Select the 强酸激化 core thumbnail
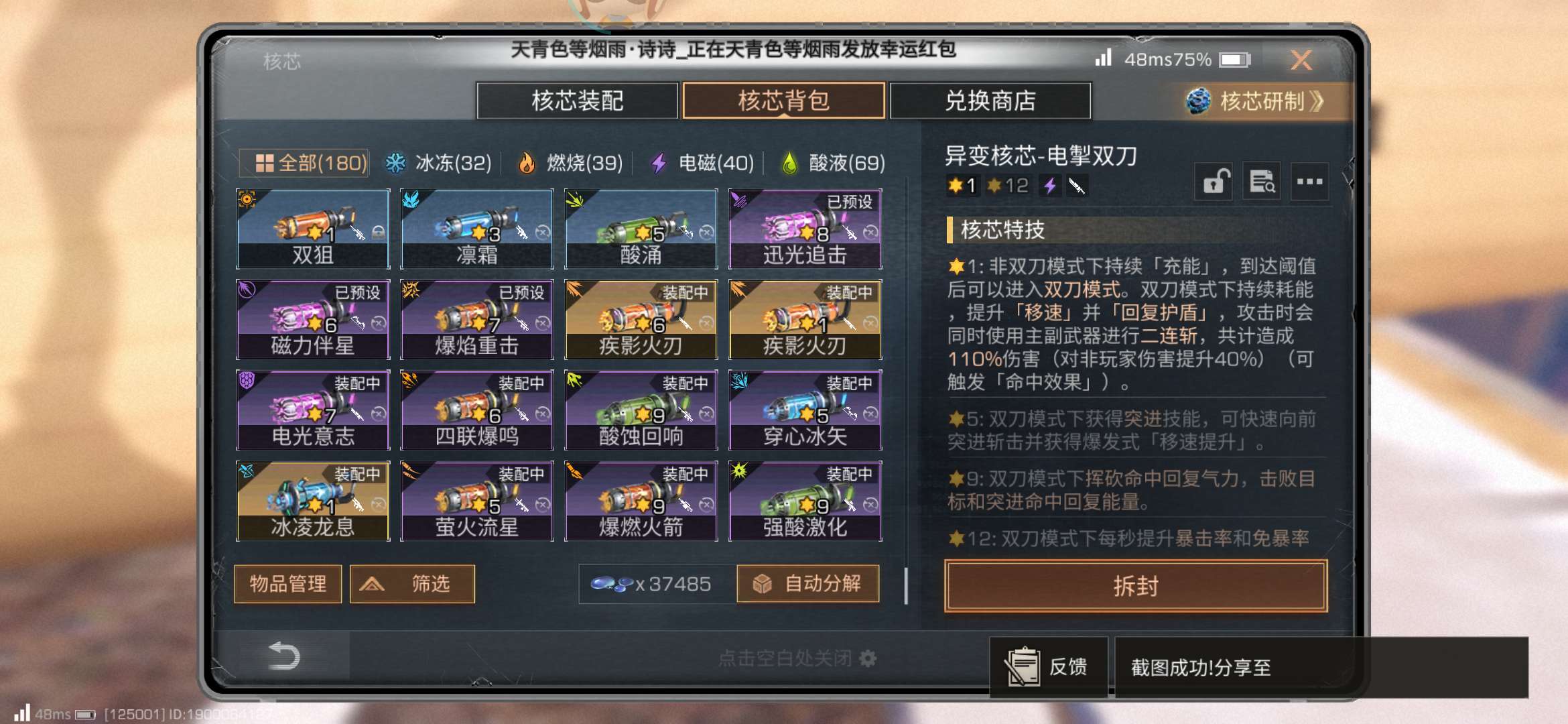 point(805,501)
